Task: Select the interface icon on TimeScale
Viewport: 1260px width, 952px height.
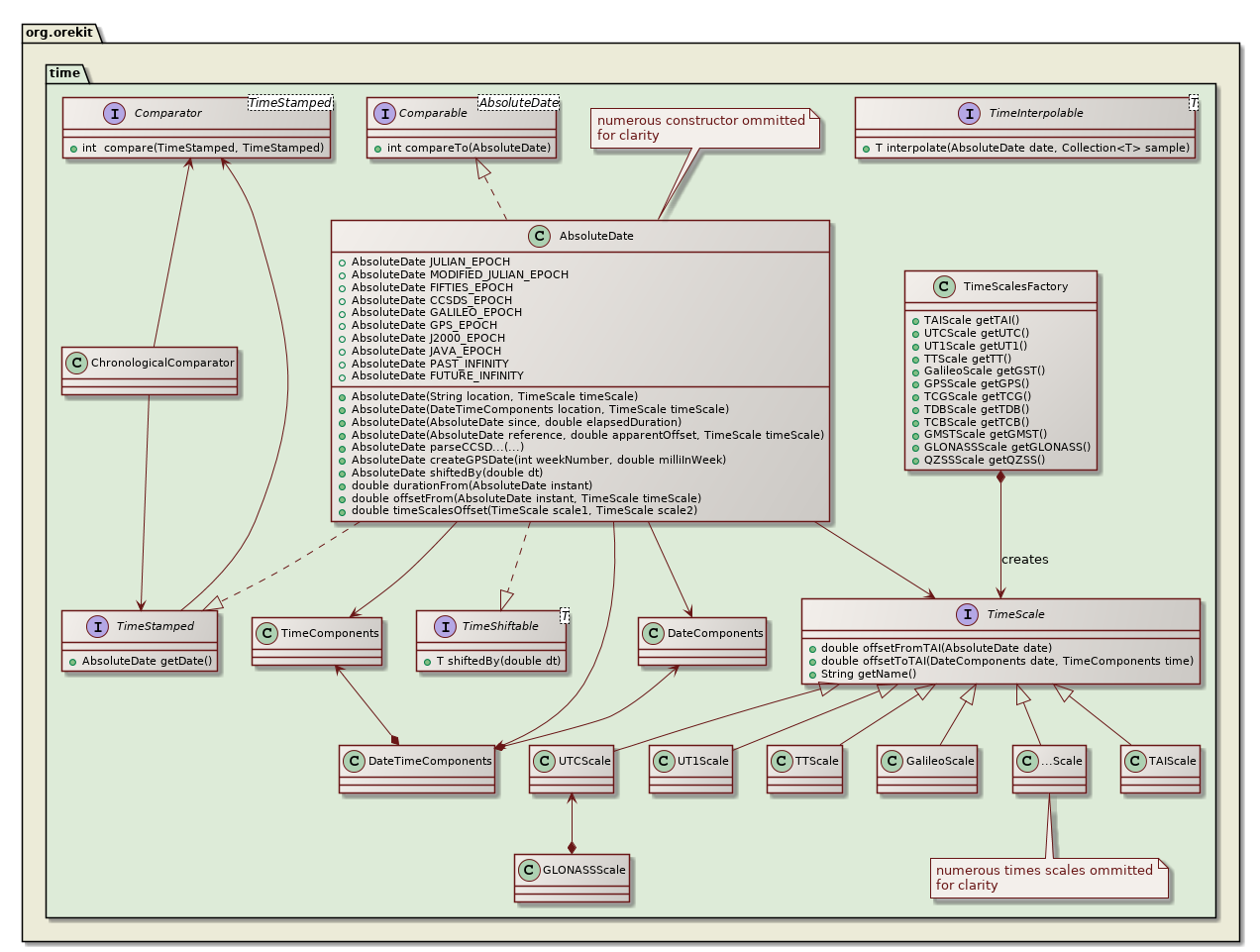Action: click(966, 614)
